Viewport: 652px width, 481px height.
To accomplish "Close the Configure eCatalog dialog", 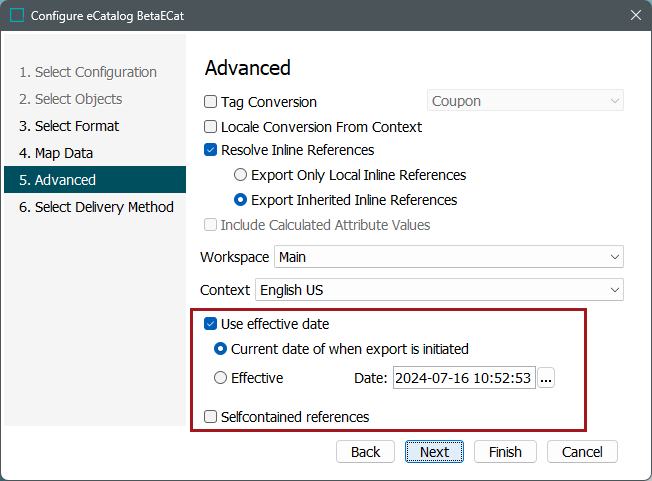I will 635,15.
